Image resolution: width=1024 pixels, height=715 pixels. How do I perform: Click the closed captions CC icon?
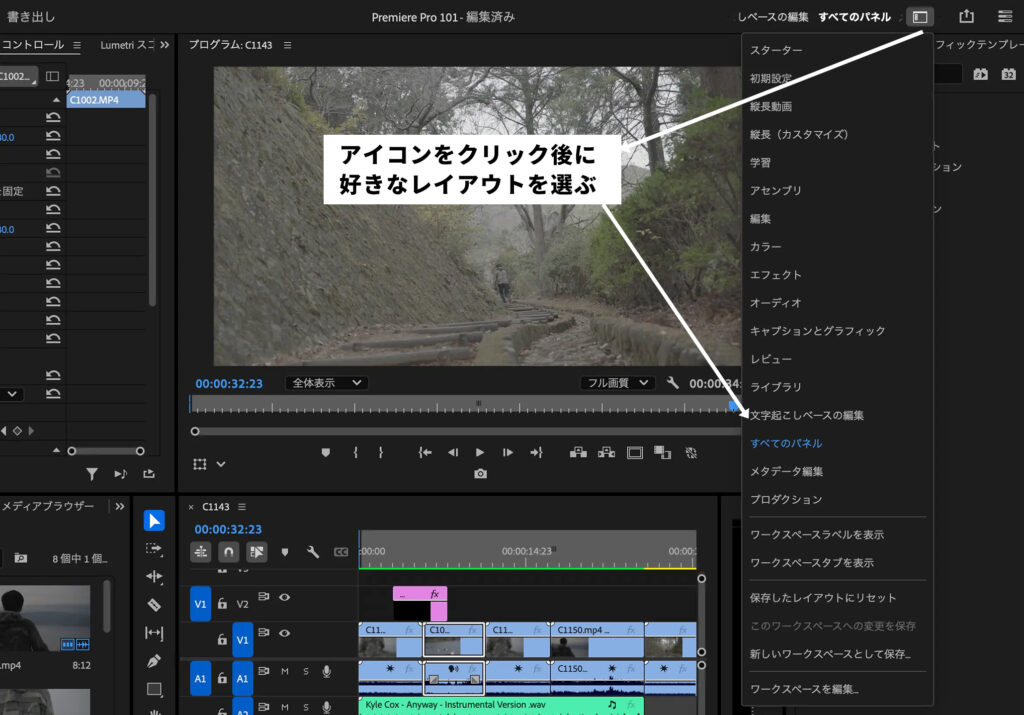click(341, 550)
